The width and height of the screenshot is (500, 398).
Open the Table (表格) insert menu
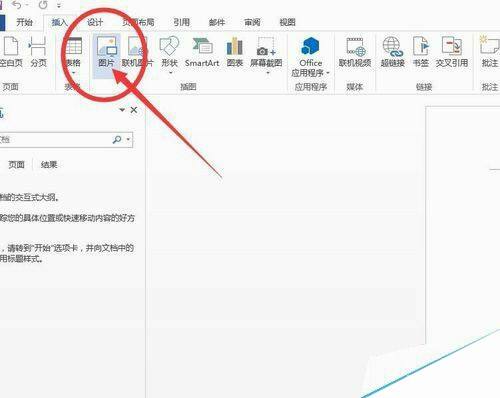click(73, 55)
